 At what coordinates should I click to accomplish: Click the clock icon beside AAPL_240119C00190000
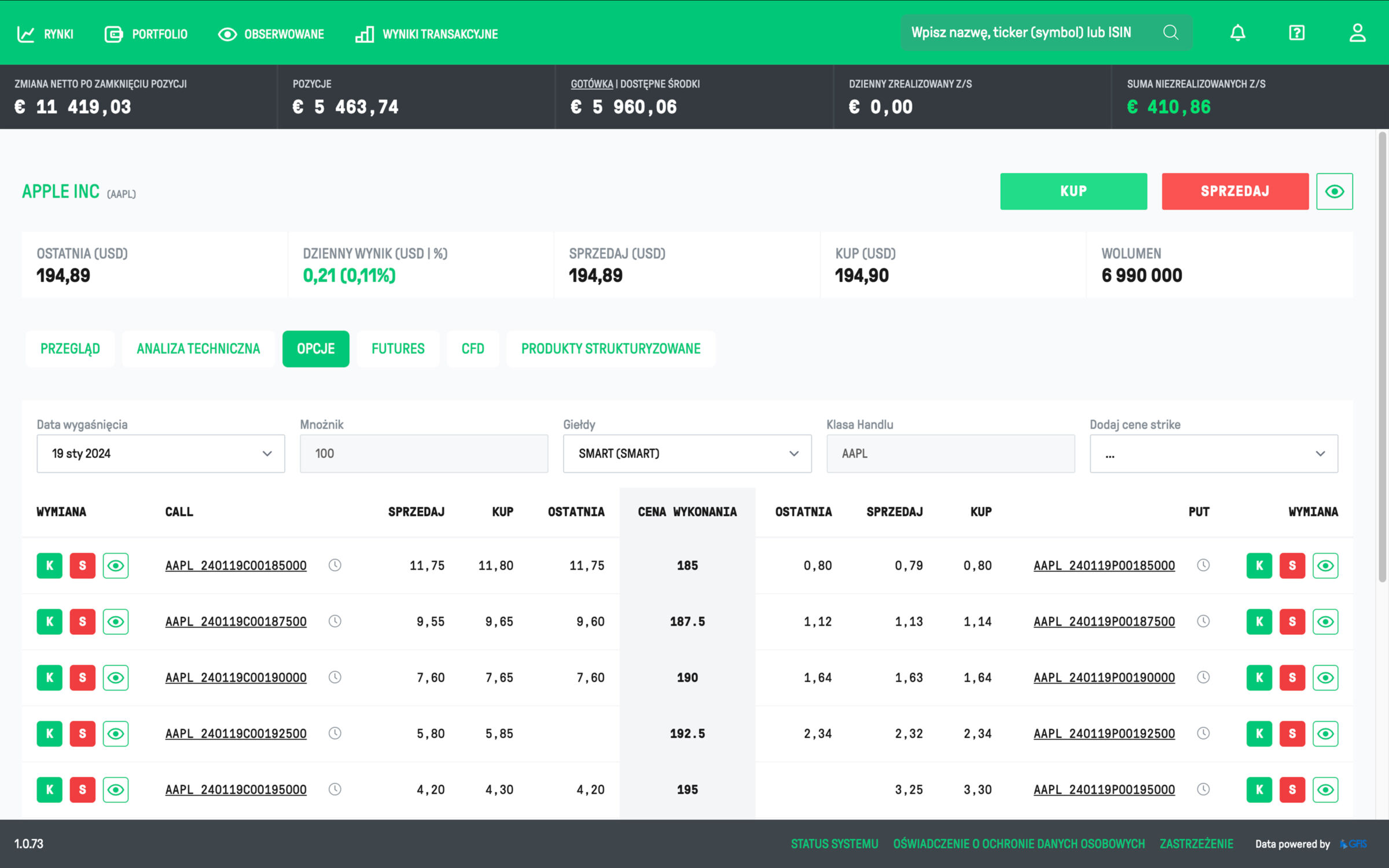(x=335, y=678)
